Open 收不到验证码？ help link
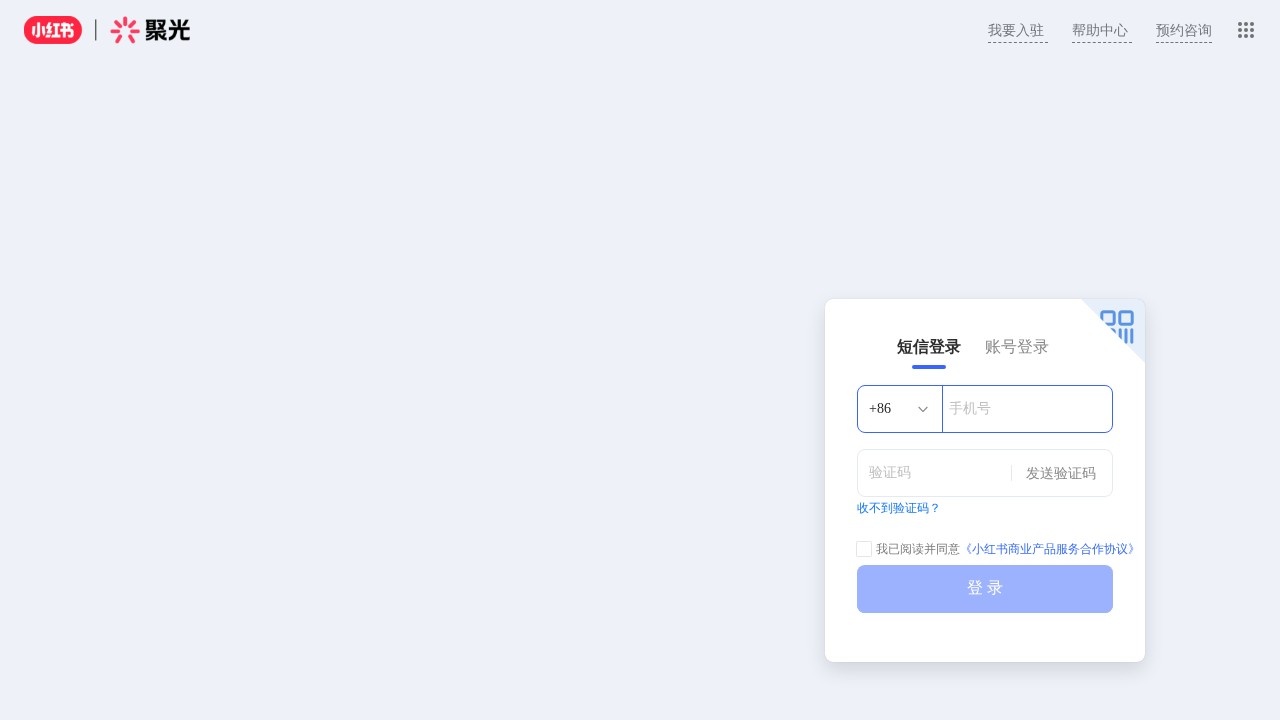 point(899,508)
